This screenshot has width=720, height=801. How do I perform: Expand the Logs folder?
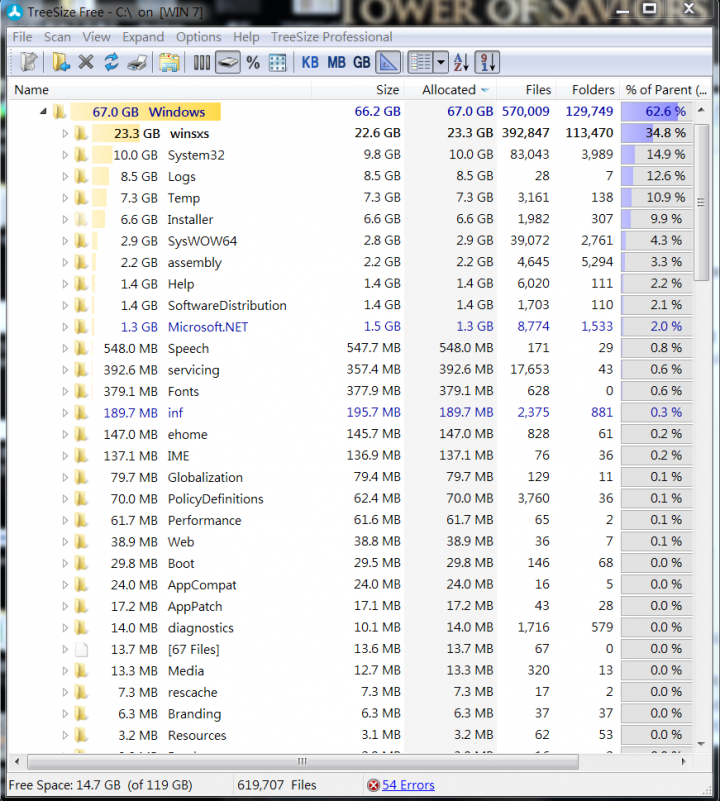click(65, 176)
